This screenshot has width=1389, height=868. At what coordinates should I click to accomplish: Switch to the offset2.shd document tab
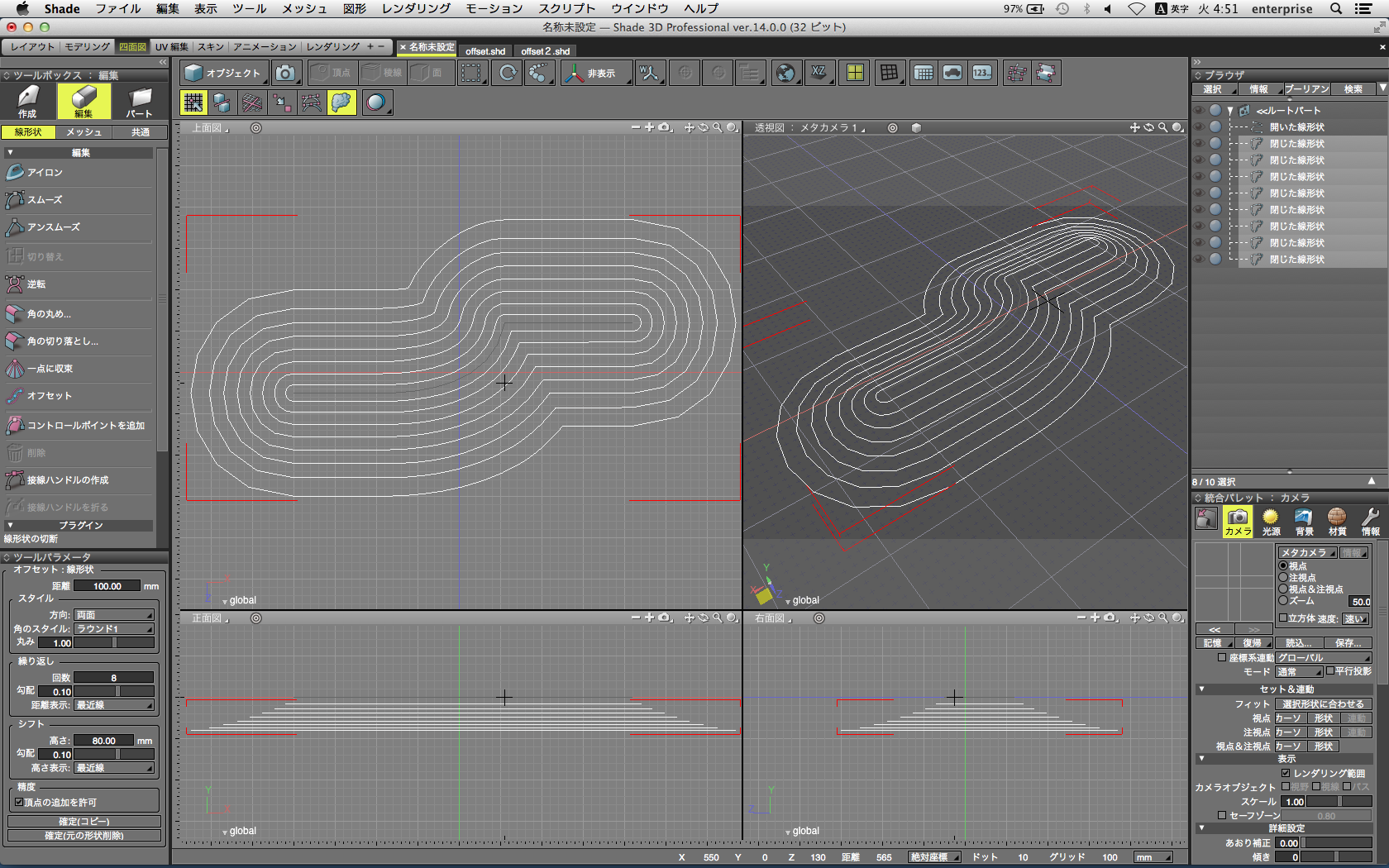click(x=545, y=51)
